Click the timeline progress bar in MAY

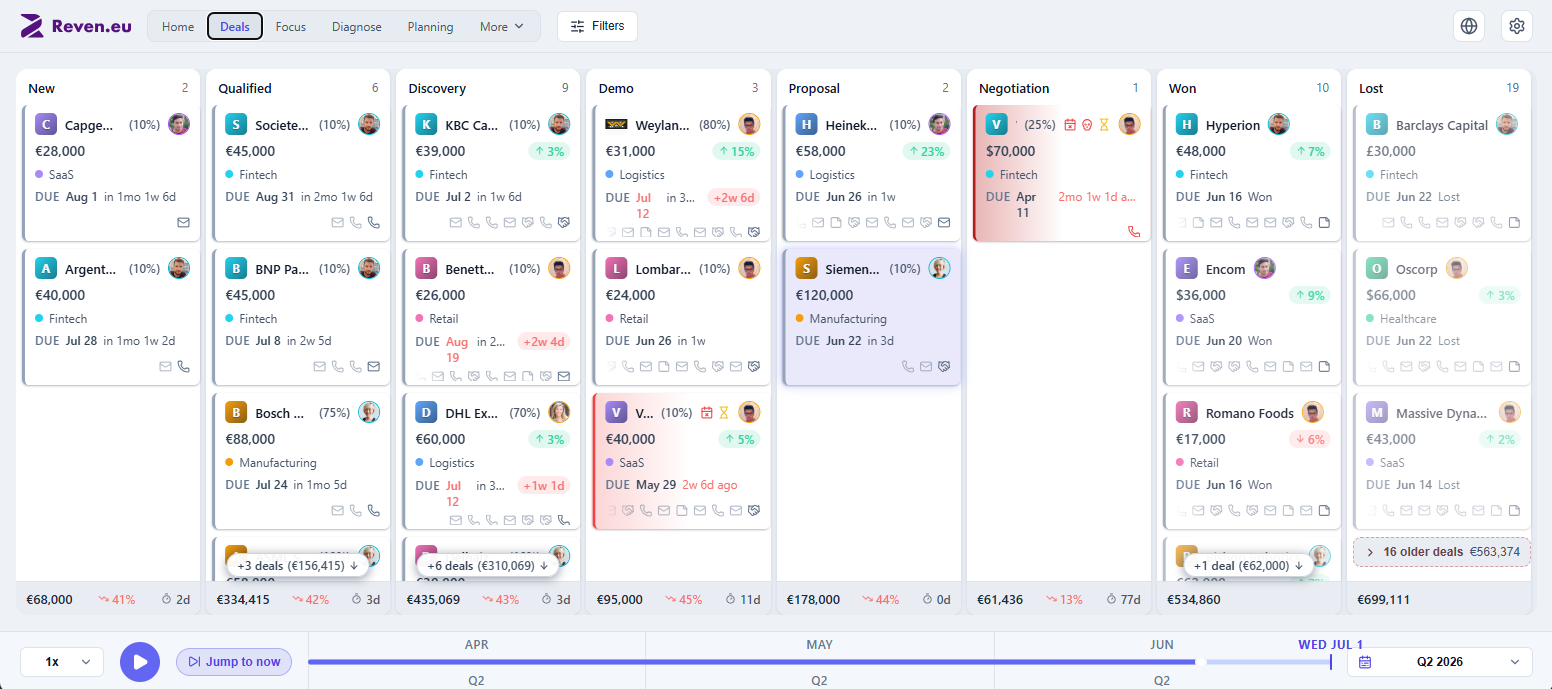820,661
